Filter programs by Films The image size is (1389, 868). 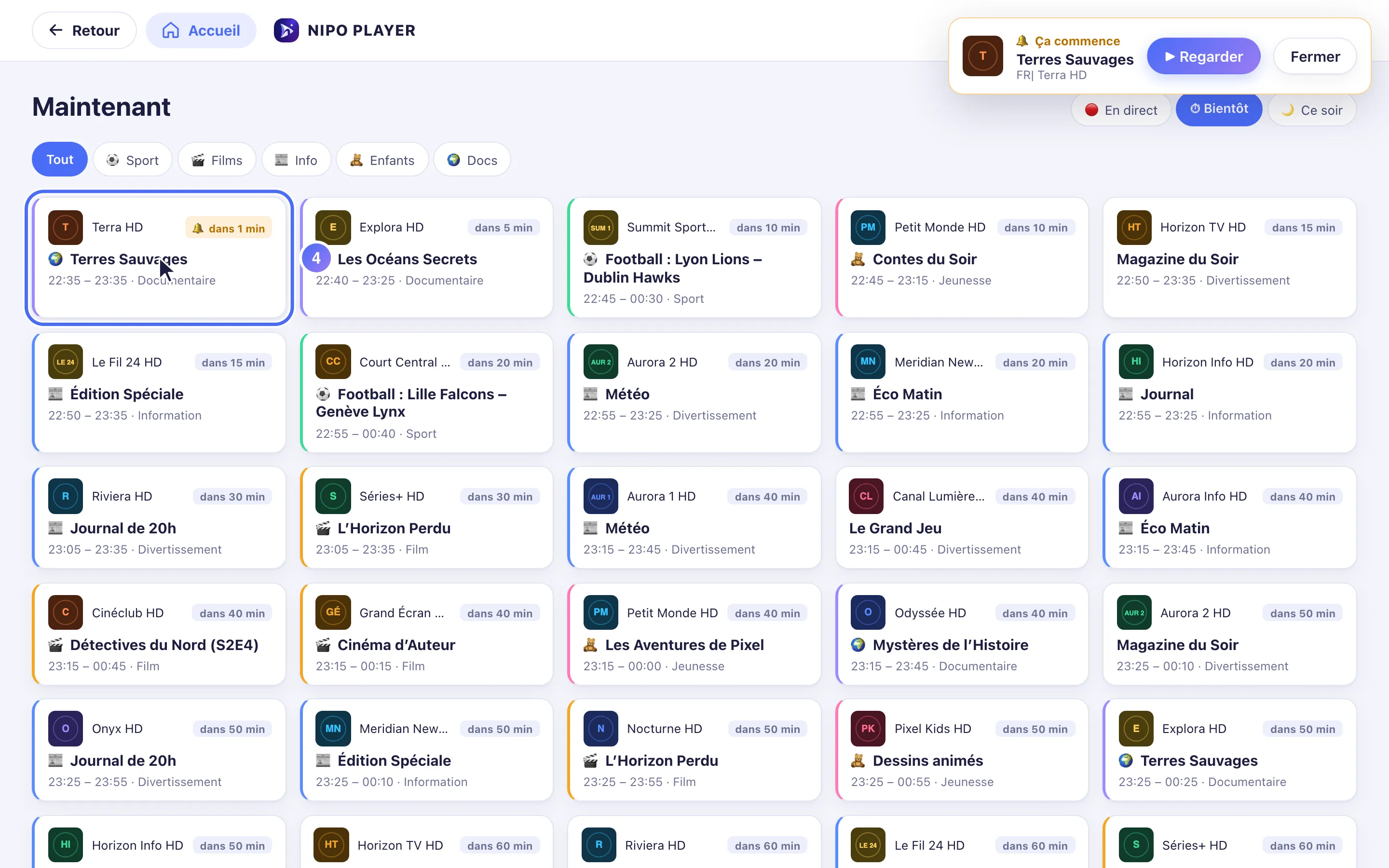click(217, 160)
